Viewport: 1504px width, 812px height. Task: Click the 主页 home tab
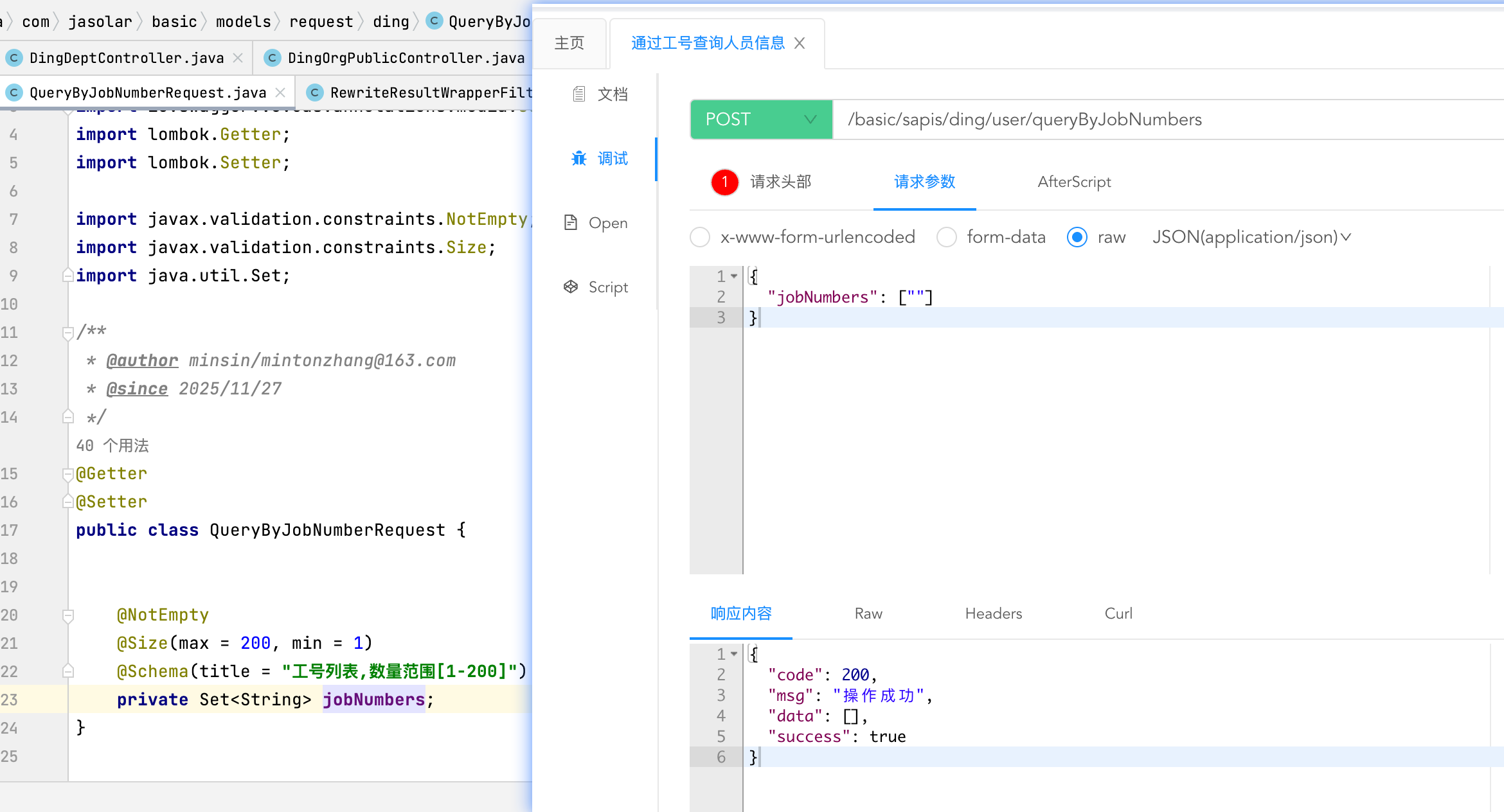[569, 43]
